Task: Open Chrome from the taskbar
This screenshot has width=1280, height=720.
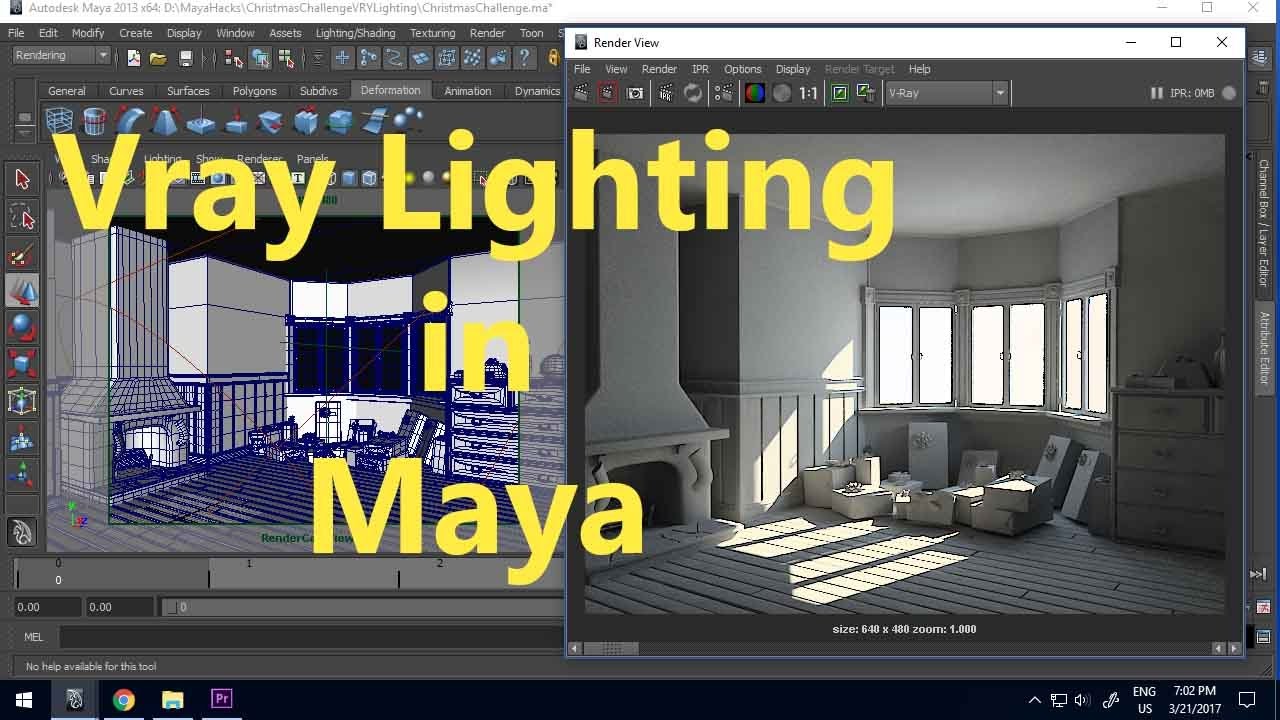Action: tap(124, 700)
